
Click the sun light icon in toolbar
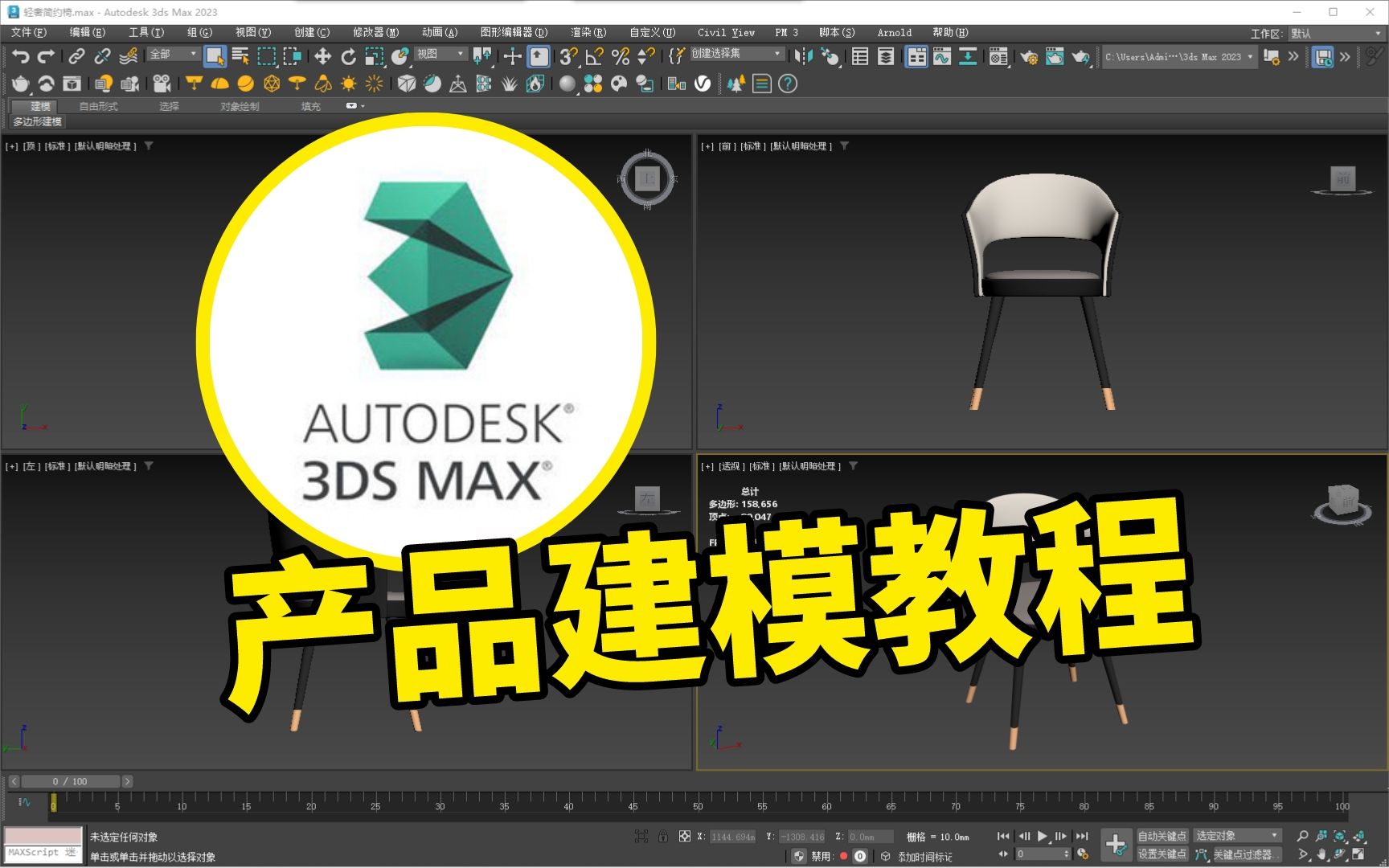tap(348, 84)
